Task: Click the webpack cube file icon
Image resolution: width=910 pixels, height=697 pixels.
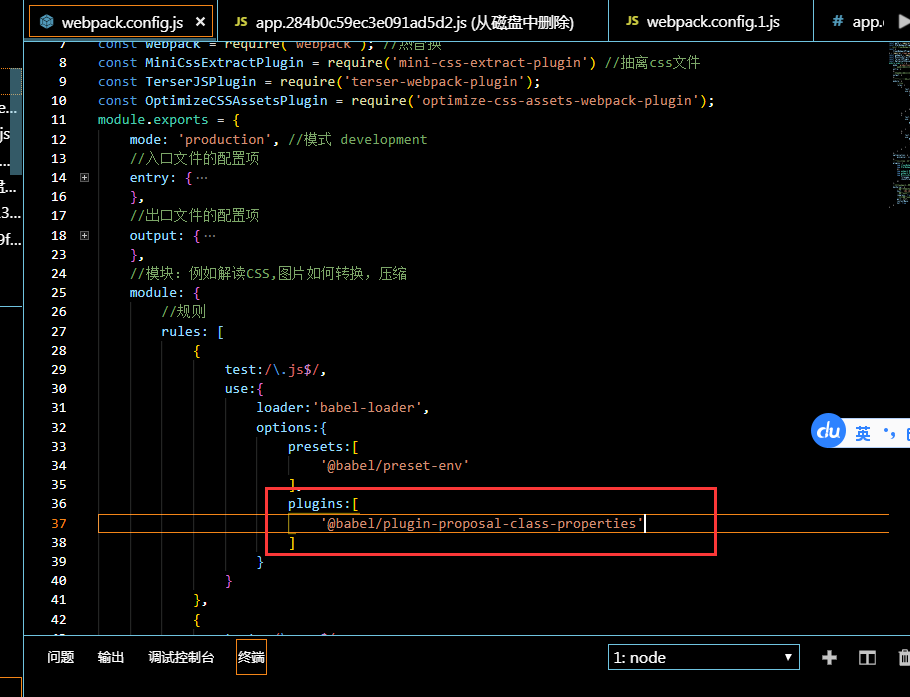Action: click(x=46, y=22)
